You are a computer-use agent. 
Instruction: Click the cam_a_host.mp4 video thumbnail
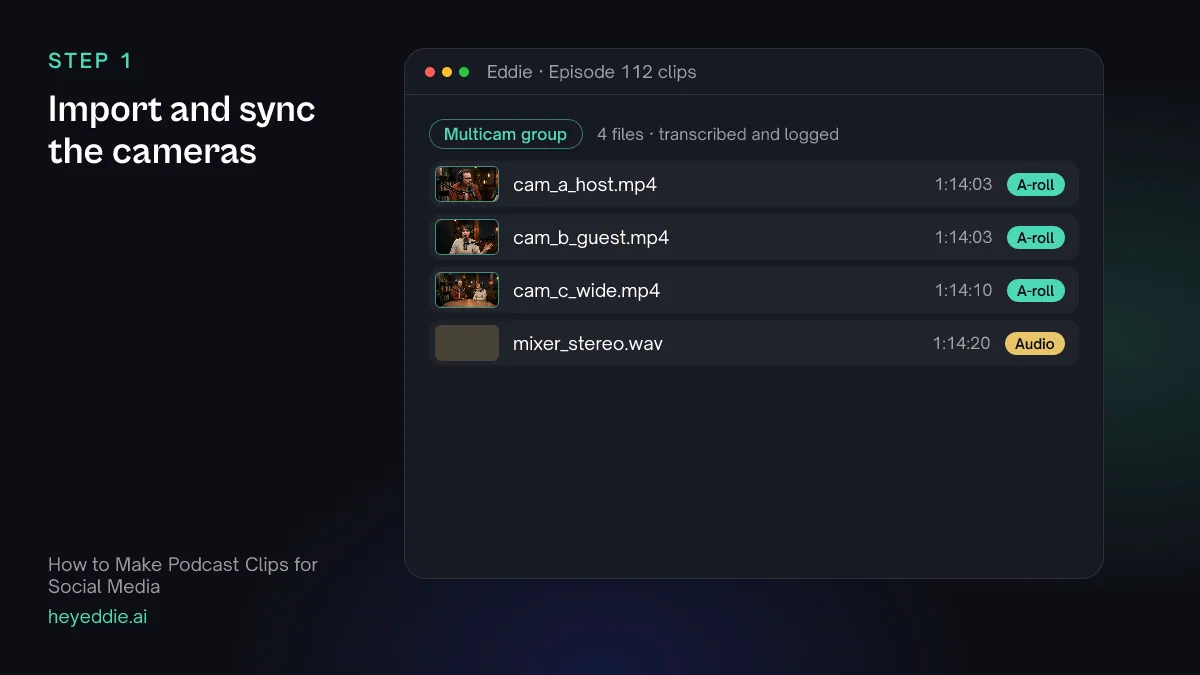tap(467, 184)
